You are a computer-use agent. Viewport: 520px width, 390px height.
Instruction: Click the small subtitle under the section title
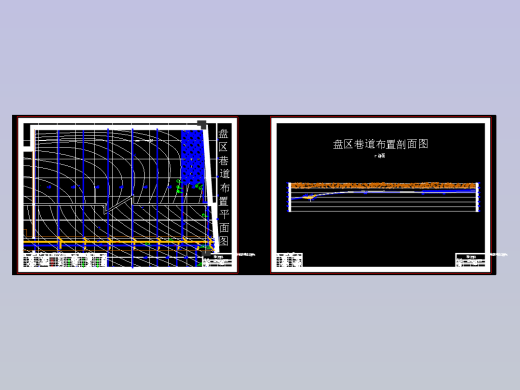[380, 155]
